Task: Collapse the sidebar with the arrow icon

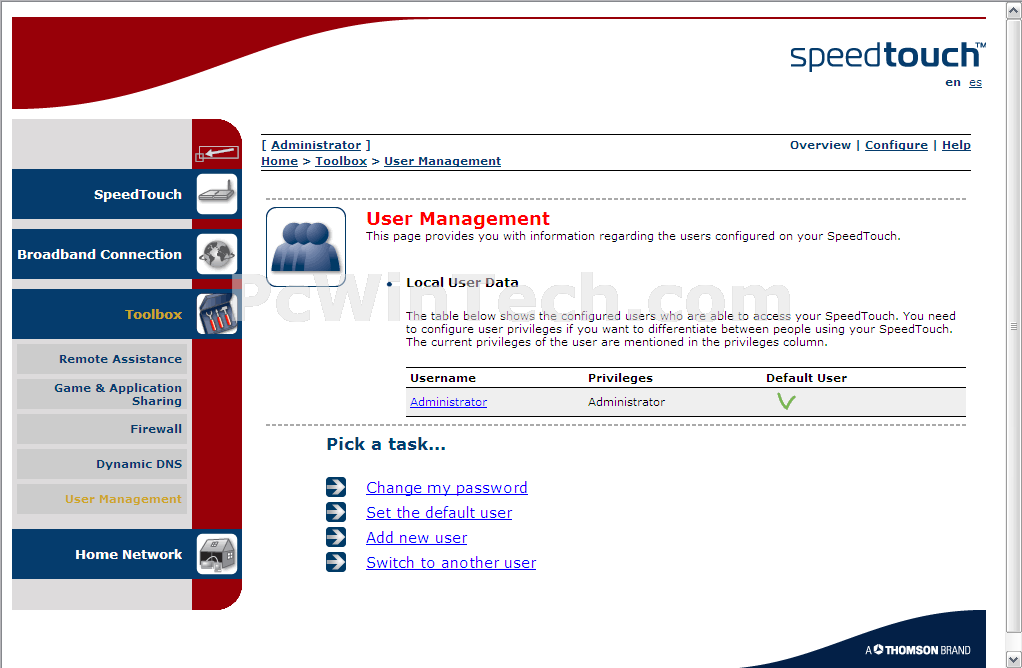Action: (218, 153)
